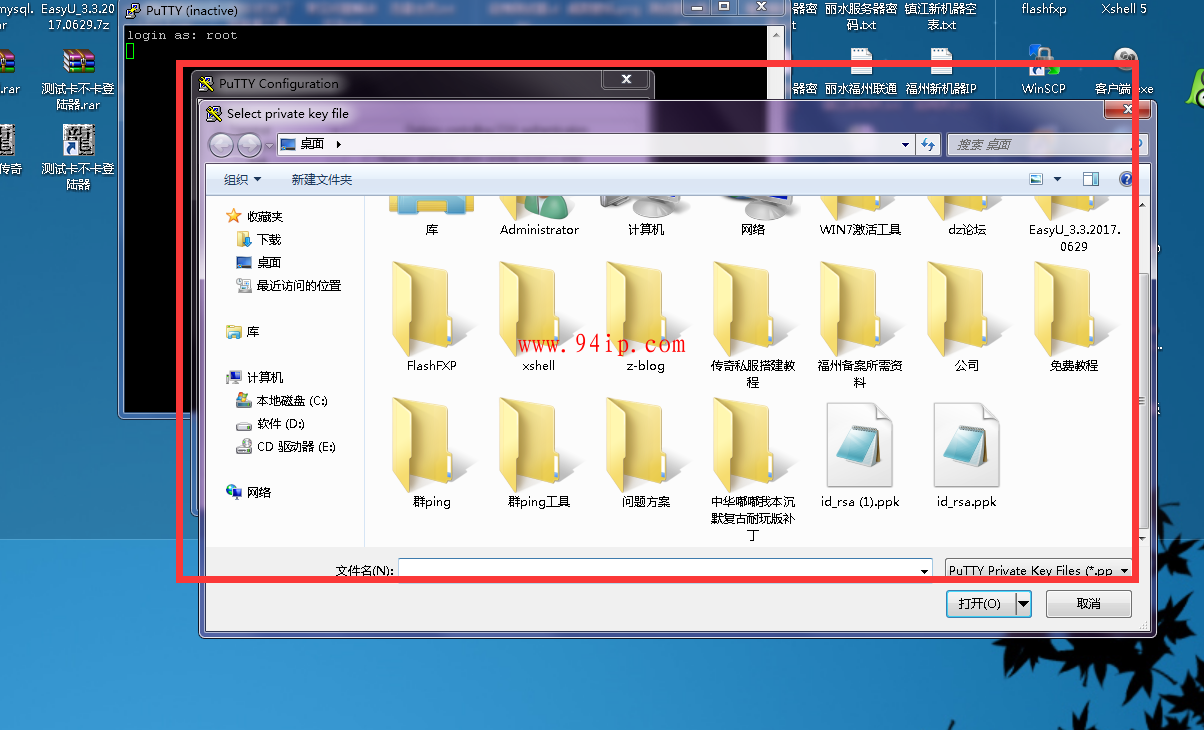Open the 免费教程 folder
The width and height of the screenshot is (1204, 730).
[x=1073, y=318]
